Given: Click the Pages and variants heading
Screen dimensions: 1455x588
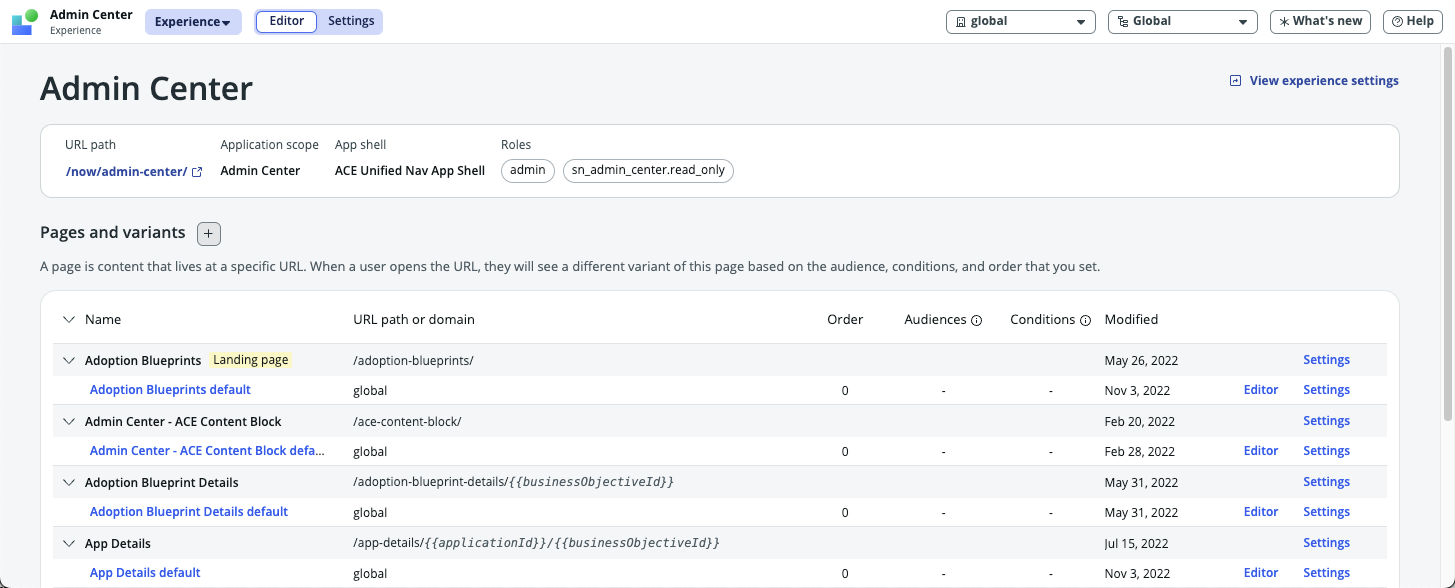Looking at the screenshot, I should pyautogui.click(x=113, y=233).
